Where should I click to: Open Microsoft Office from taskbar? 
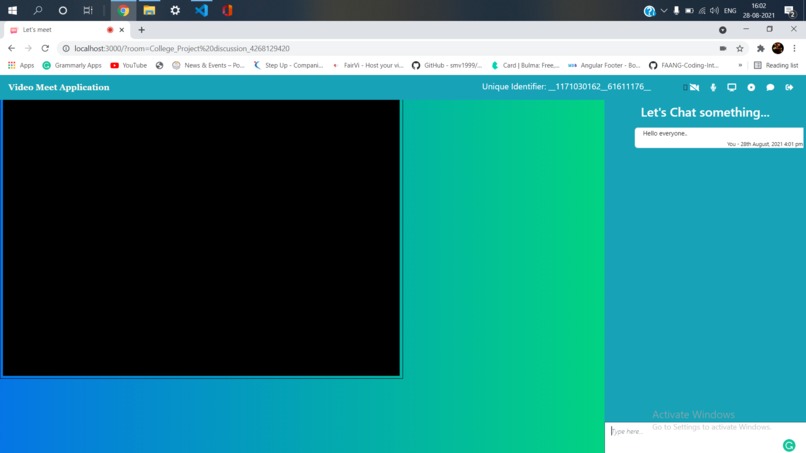[227, 10]
